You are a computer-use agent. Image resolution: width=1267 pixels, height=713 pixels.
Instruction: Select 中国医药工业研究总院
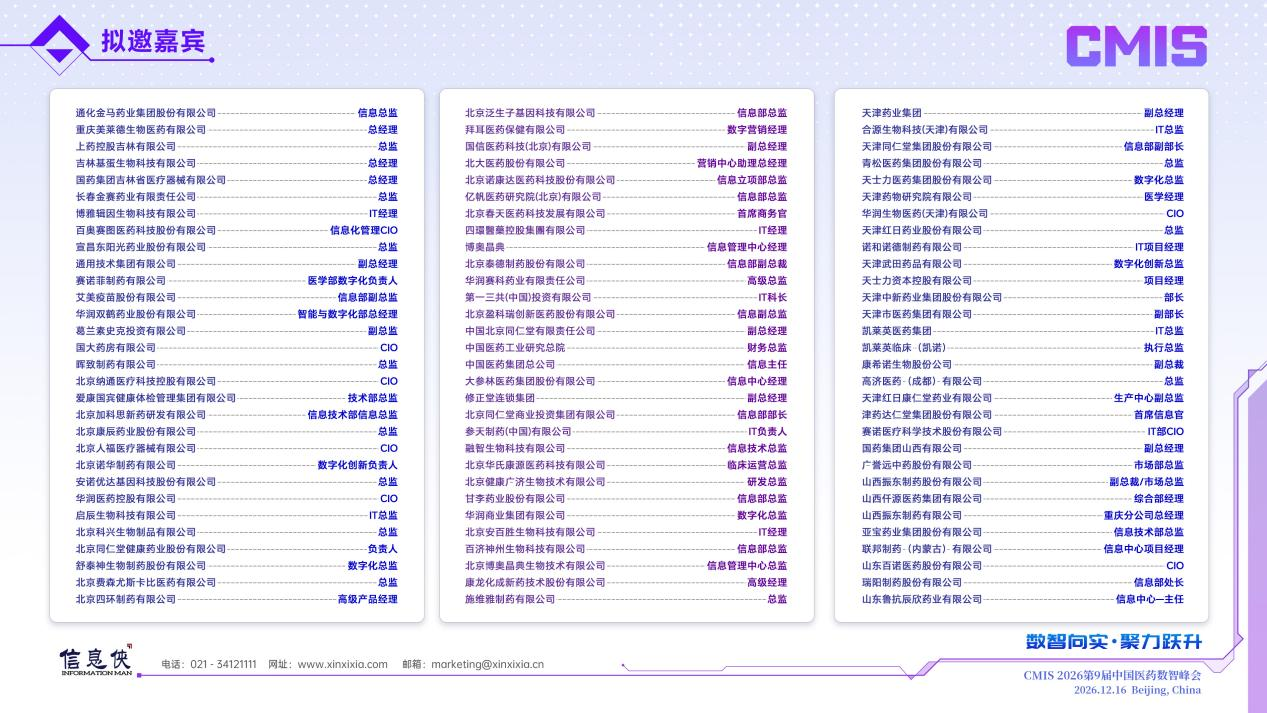[515, 348]
